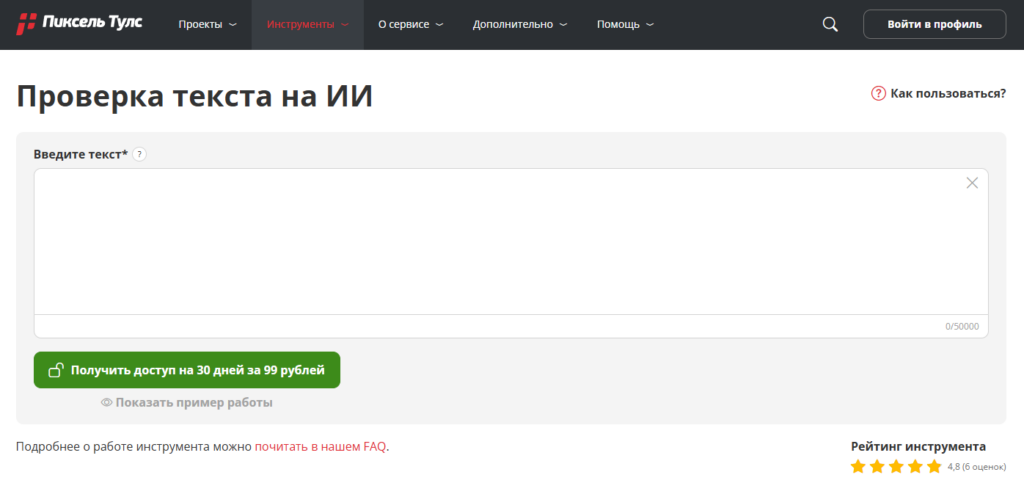
Task: Open the search magnifier icon
Action: point(830,25)
